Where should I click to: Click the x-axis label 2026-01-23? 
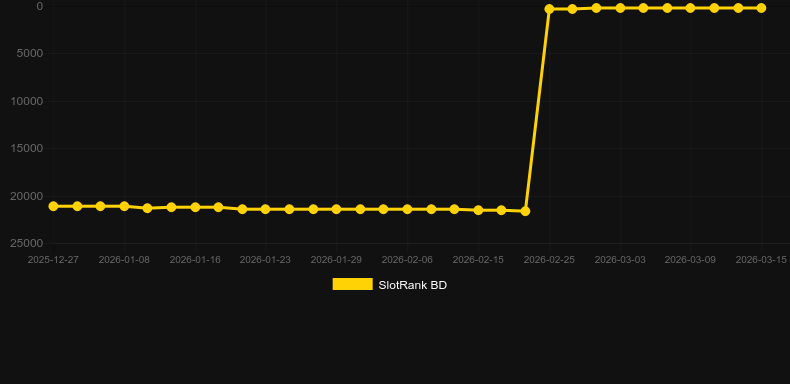tap(265, 260)
